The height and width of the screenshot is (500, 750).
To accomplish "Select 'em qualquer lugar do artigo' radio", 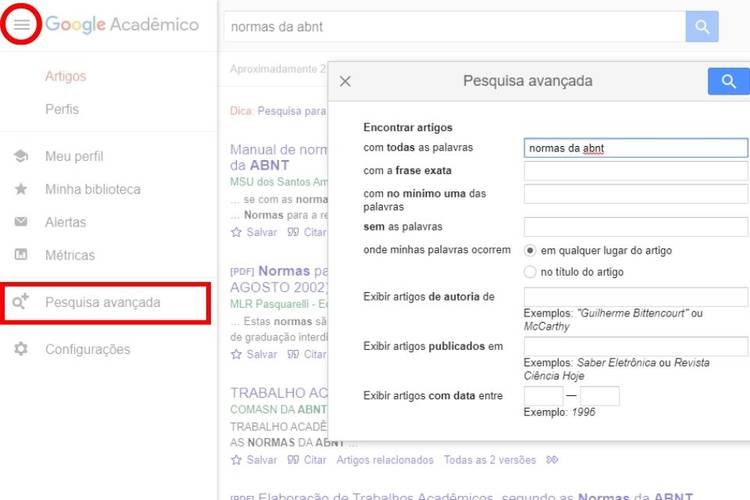I will [x=530, y=251].
